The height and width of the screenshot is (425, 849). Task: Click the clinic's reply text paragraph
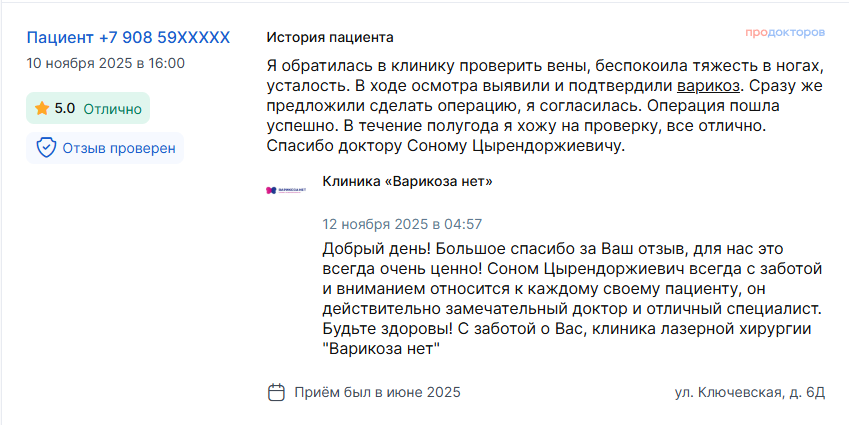point(570,298)
